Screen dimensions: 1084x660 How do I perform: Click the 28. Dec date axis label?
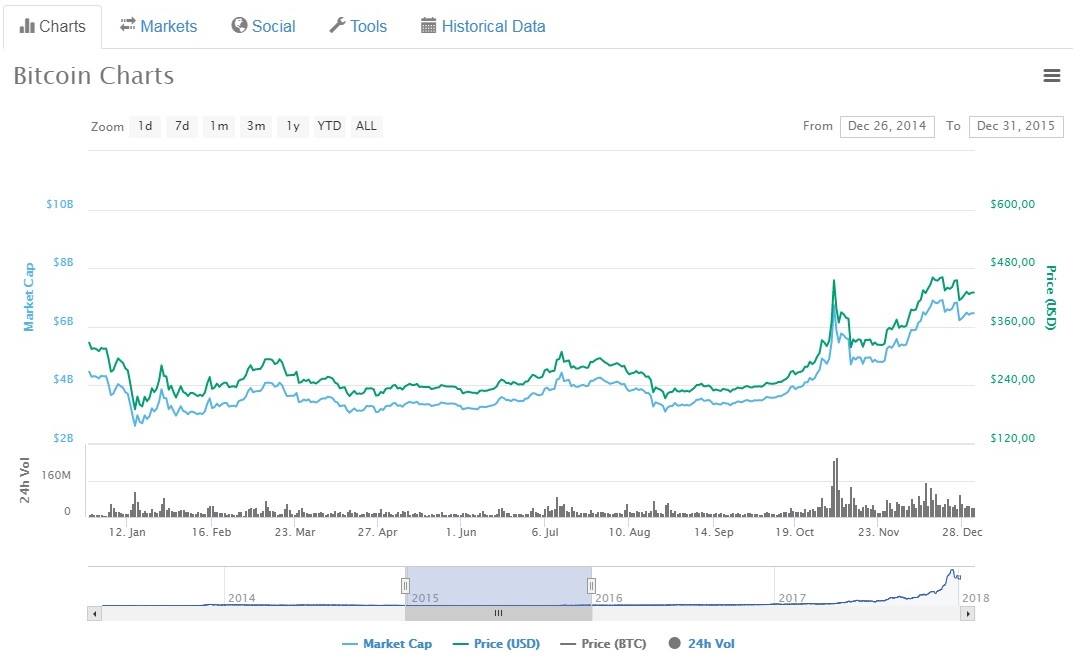[x=962, y=532]
